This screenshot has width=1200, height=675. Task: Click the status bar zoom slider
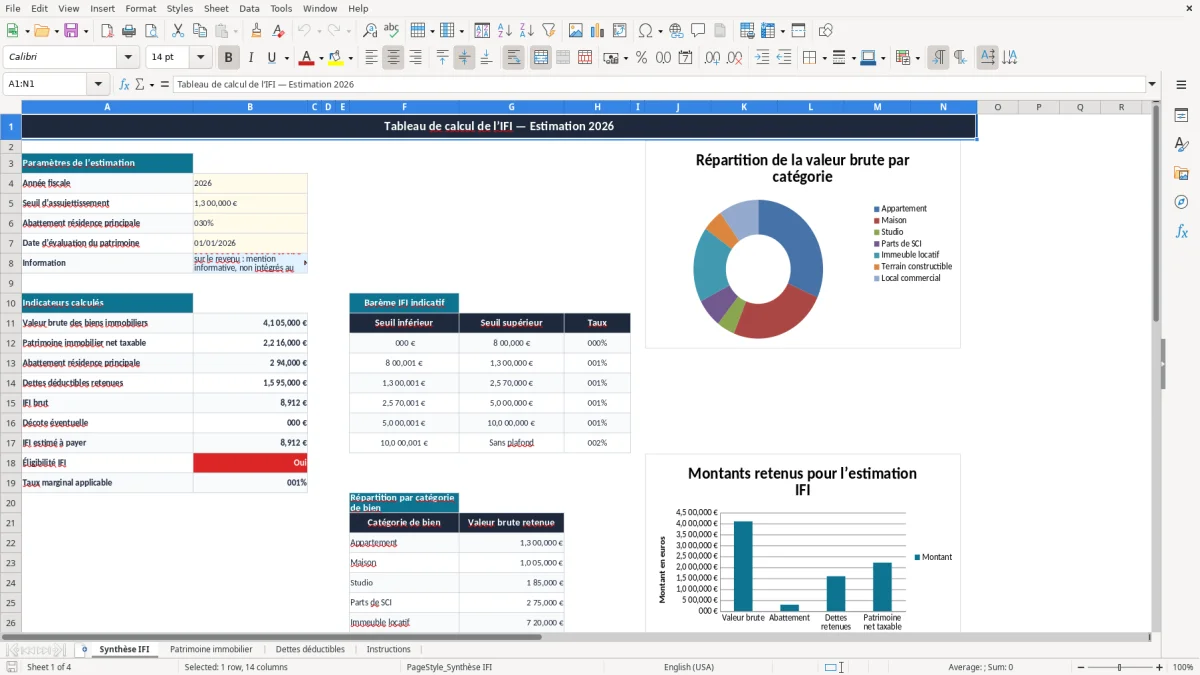point(1119,667)
